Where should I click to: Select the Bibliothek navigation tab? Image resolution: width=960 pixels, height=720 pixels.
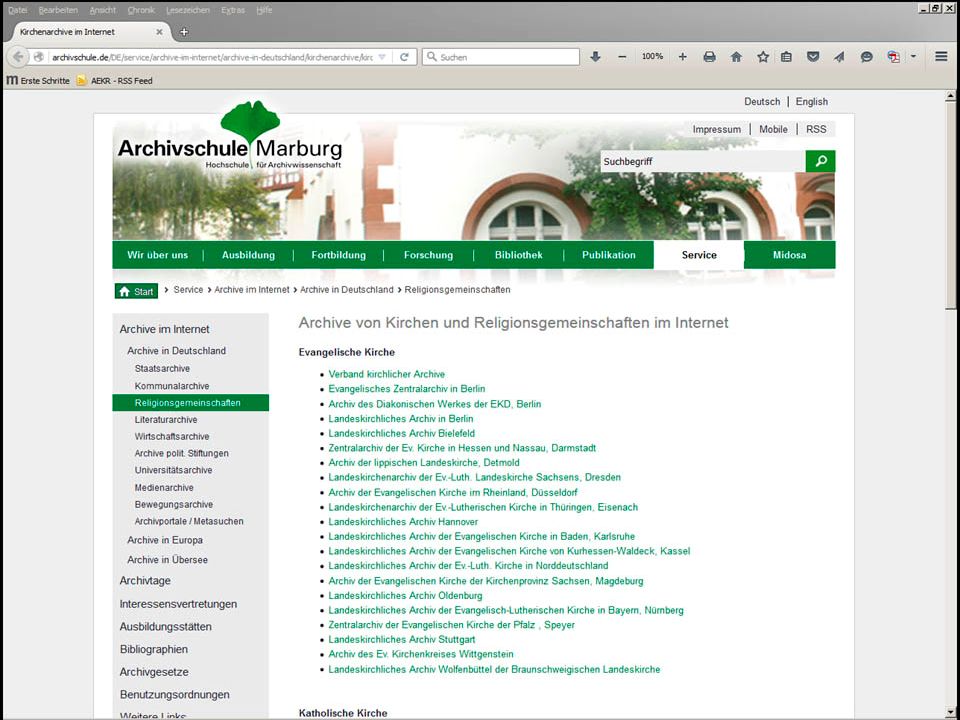coord(519,255)
